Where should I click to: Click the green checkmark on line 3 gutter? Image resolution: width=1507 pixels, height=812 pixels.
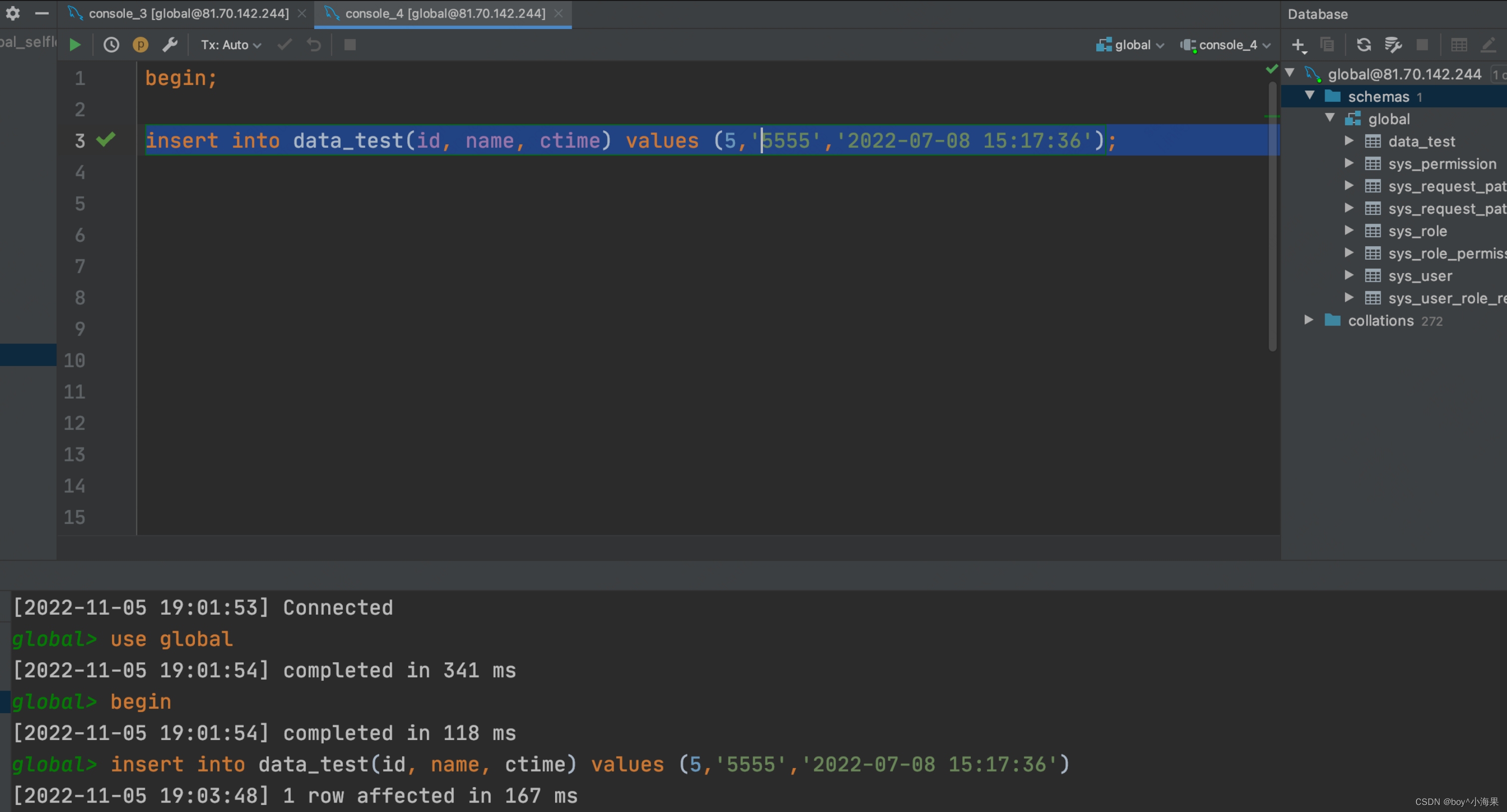tap(106, 140)
